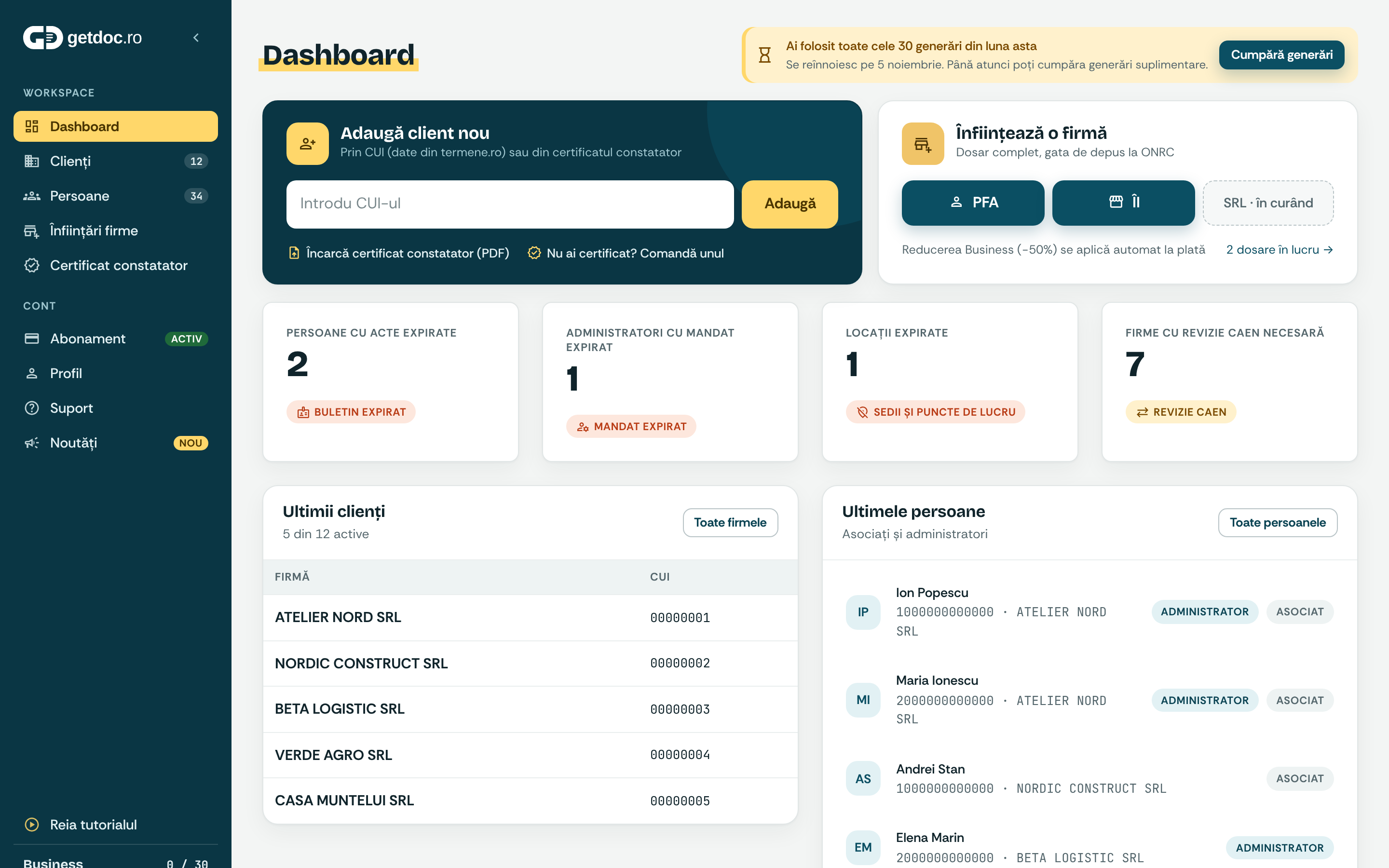Click SRL · în curând option
The height and width of the screenshot is (868, 1389).
click(x=1268, y=203)
